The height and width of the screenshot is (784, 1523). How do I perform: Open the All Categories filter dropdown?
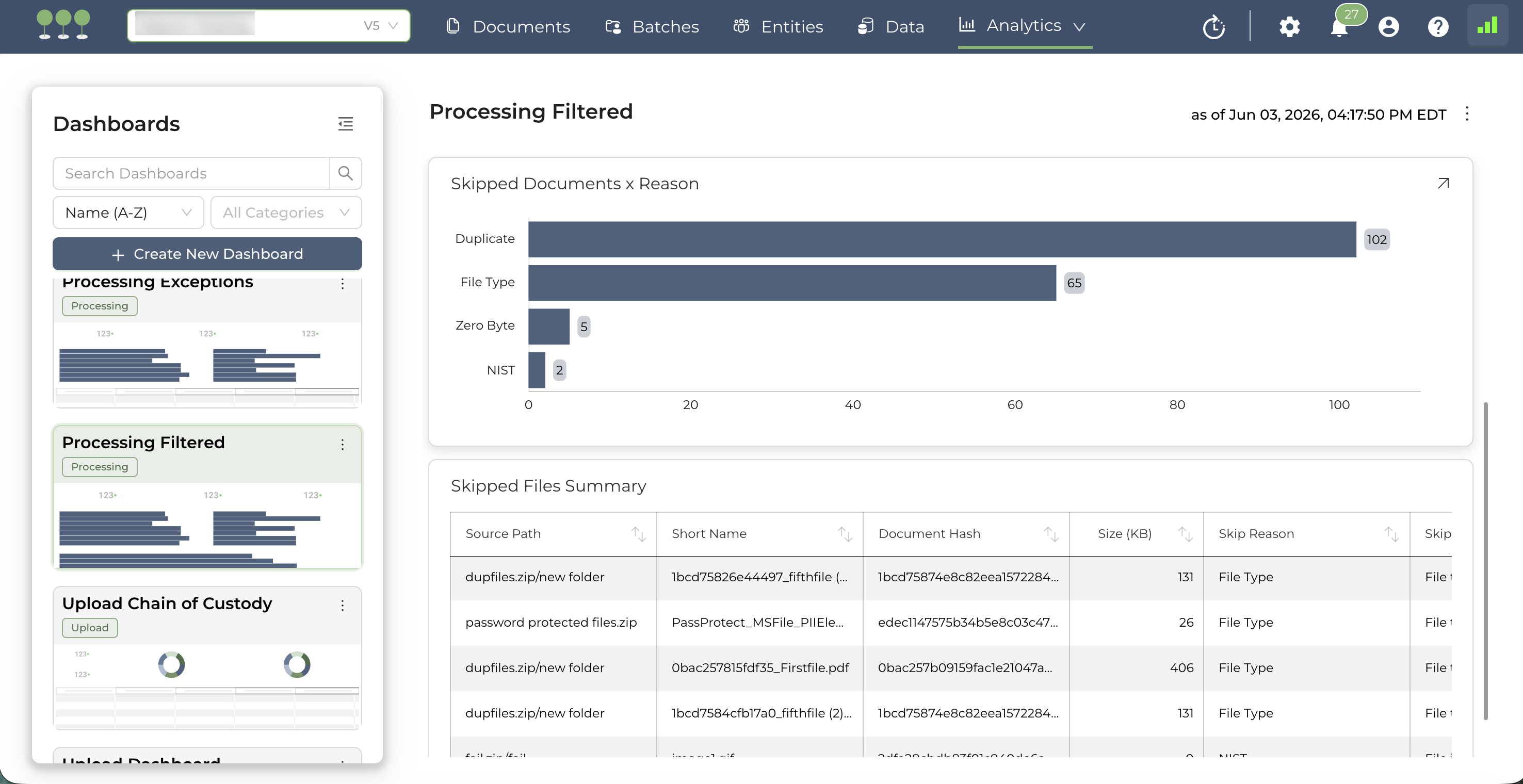286,213
